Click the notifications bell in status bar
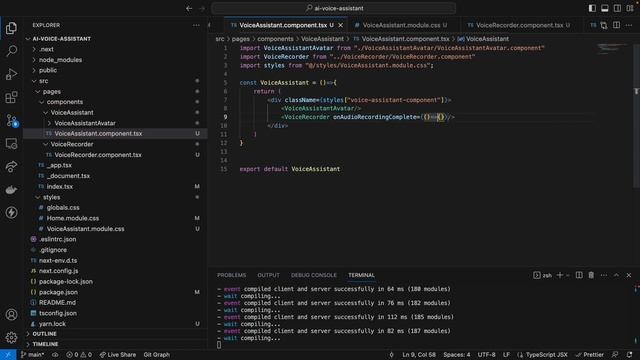 pos(629,355)
